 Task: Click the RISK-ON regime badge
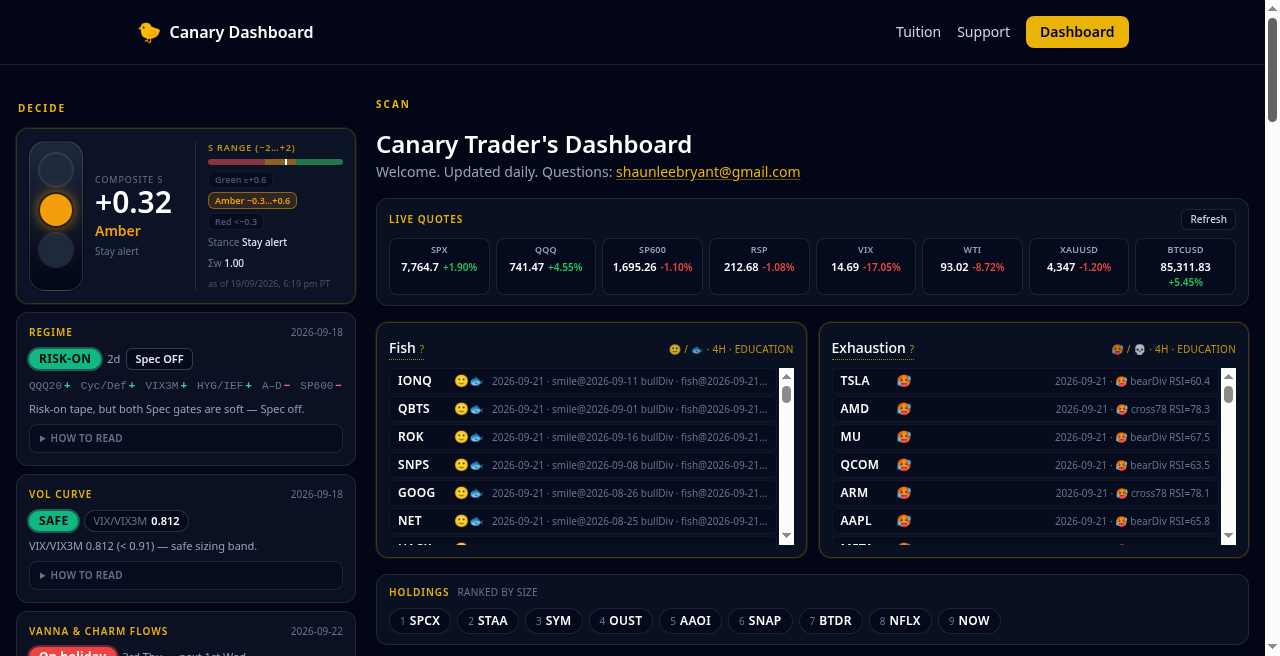[65, 359]
